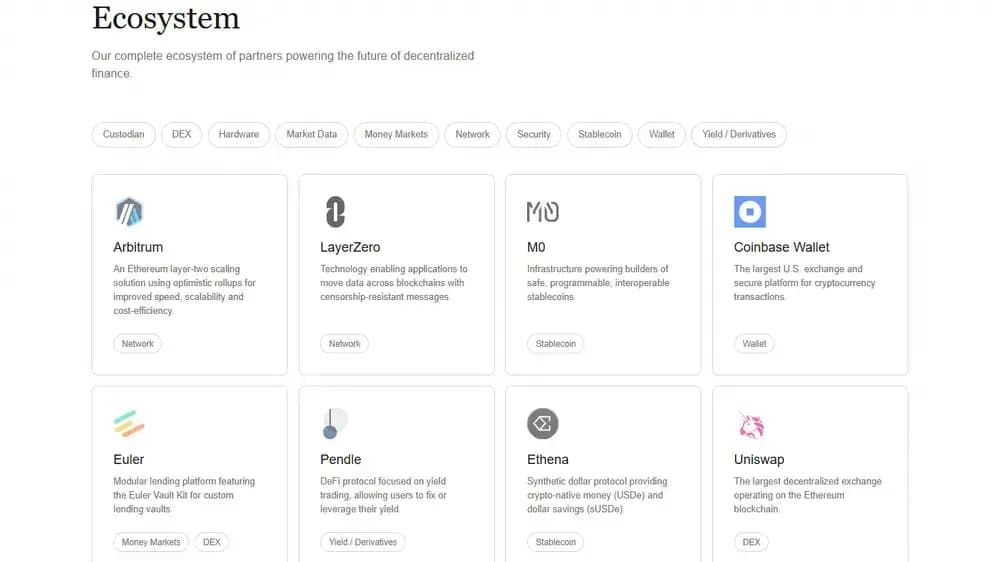Open the Uniswap card title

pyautogui.click(x=759, y=459)
